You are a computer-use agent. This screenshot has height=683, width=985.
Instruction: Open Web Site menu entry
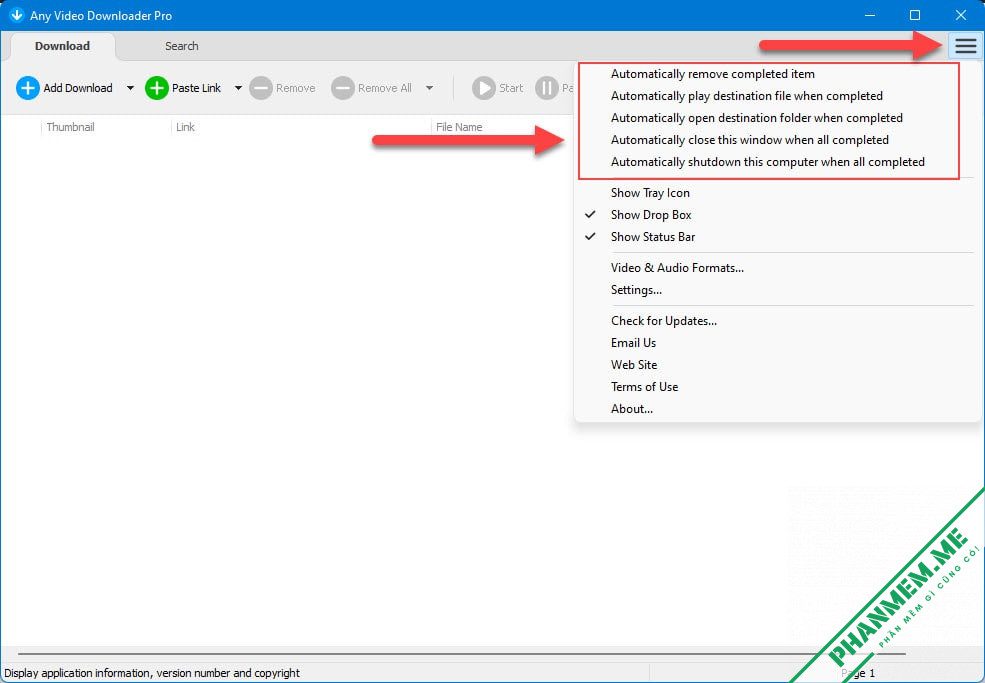777,364
